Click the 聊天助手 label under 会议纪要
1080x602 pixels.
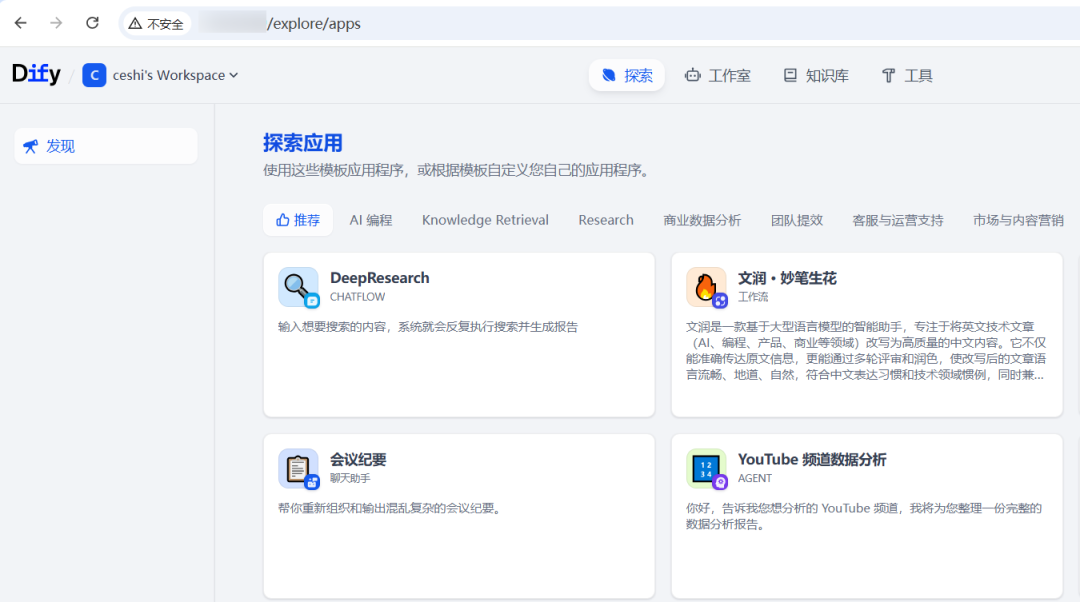click(350, 478)
